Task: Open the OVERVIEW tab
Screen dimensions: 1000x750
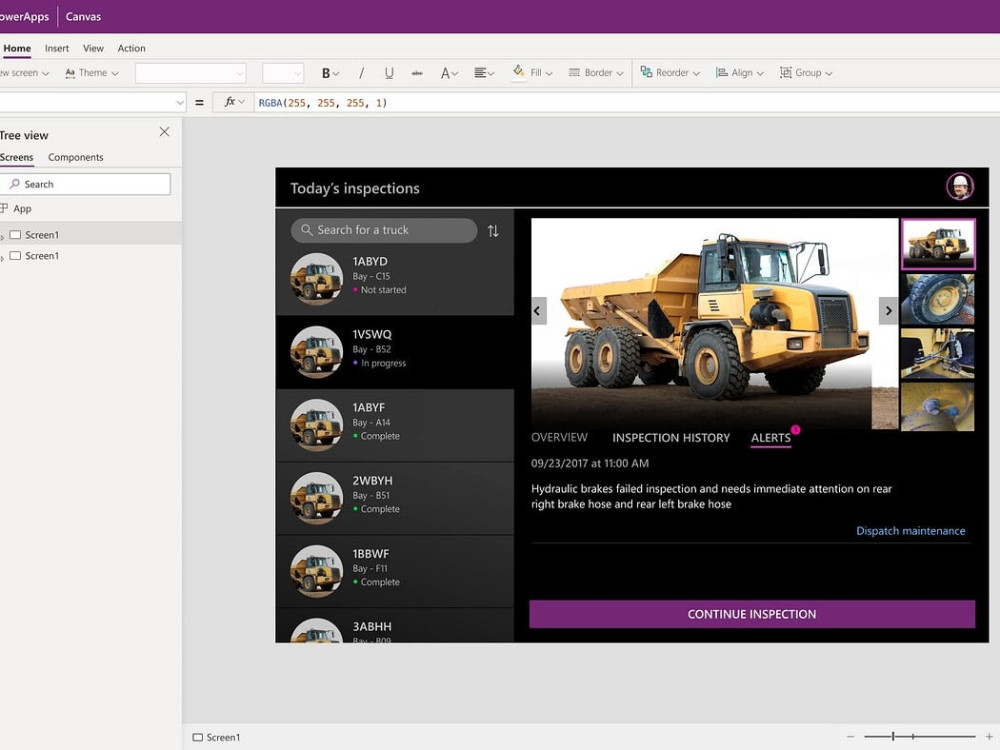Action: [x=559, y=438]
